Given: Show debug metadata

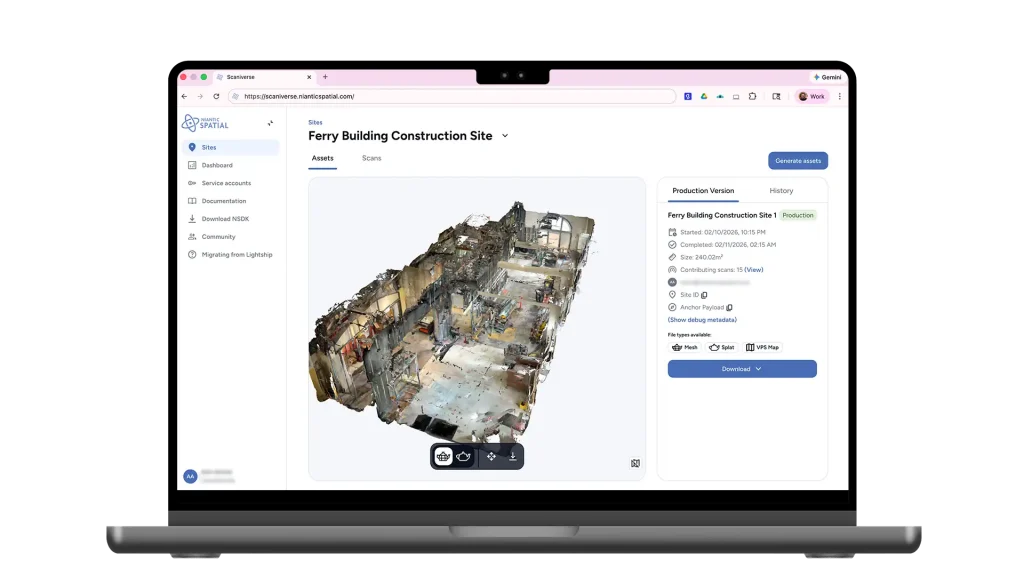Looking at the screenshot, I should coord(702,320).
